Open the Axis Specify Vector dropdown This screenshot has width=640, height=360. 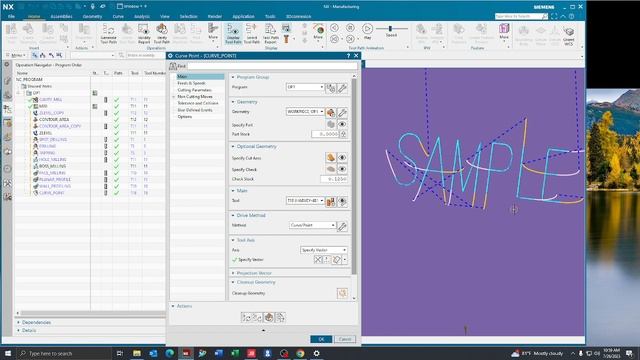tap(323, 250)
